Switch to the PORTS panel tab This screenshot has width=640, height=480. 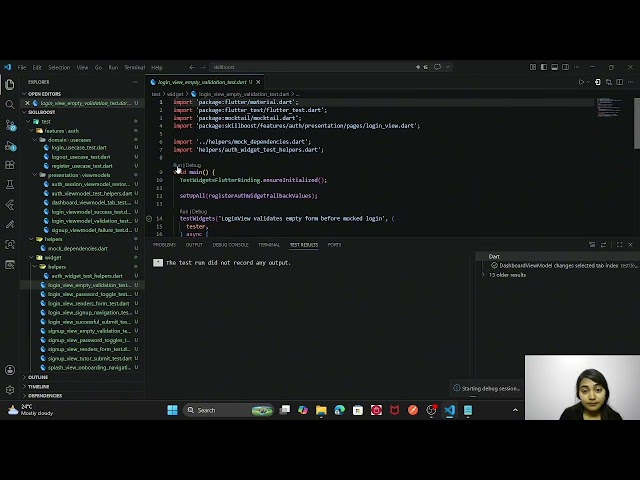point(334,244)
